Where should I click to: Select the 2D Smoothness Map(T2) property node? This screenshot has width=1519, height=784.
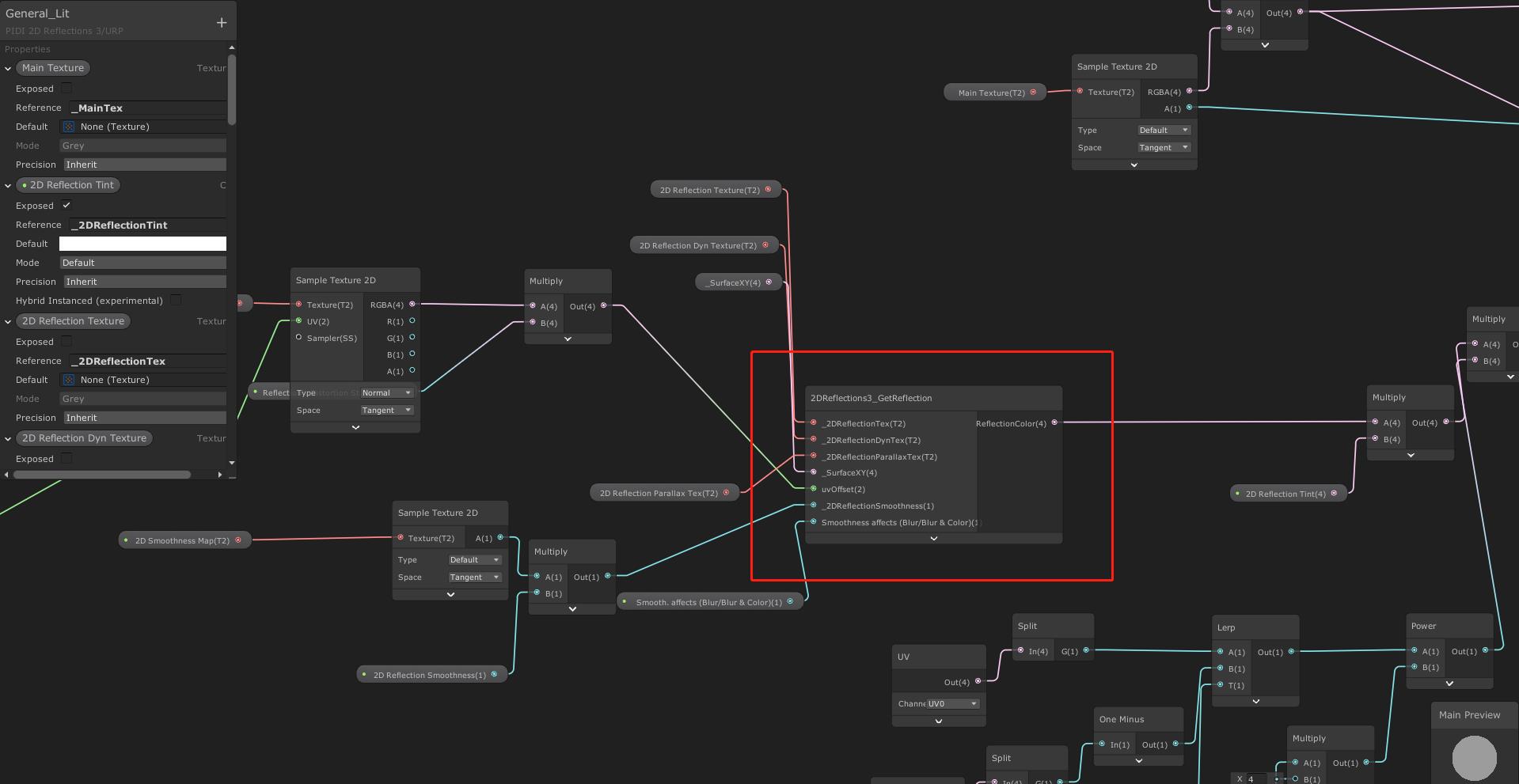pos(182,540)
